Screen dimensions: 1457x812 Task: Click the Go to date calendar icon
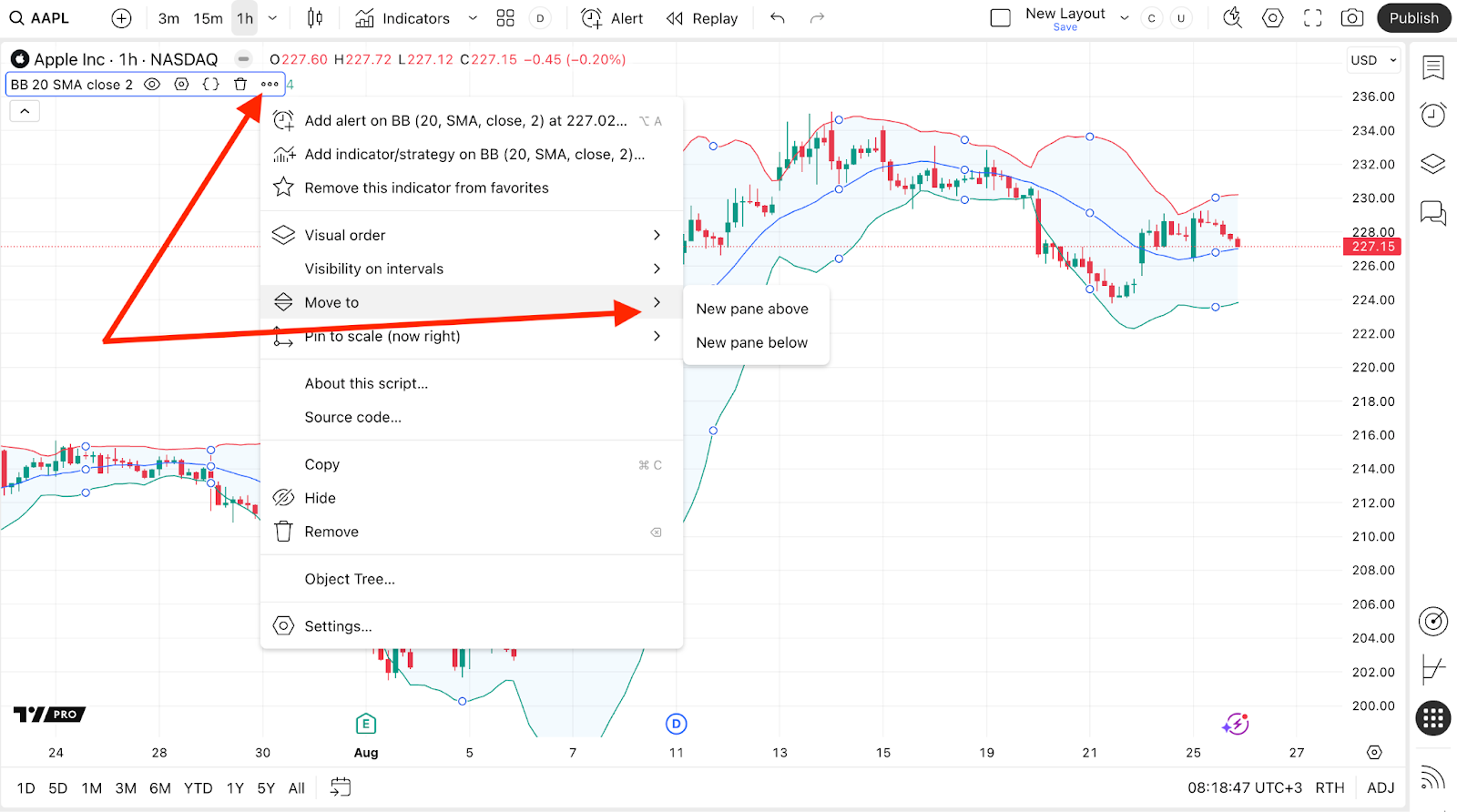tap(341, 787)
